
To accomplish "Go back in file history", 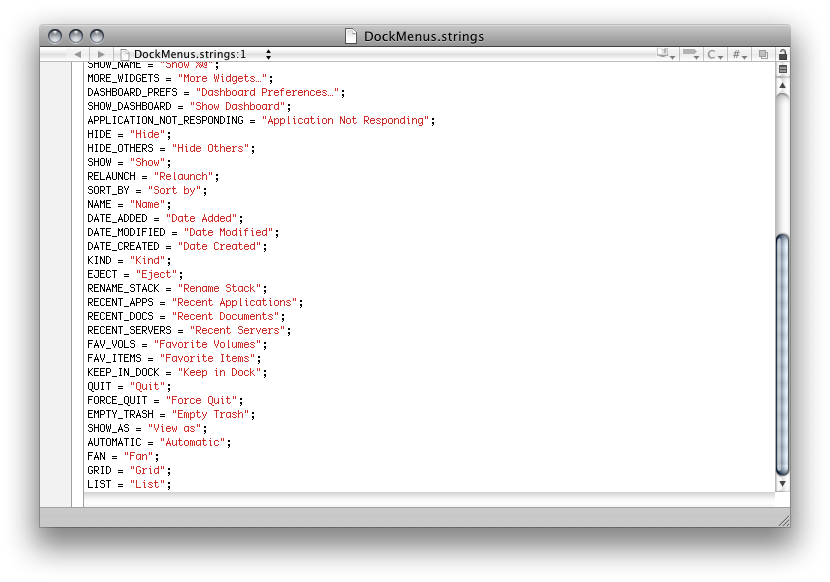I will point(78,54).
